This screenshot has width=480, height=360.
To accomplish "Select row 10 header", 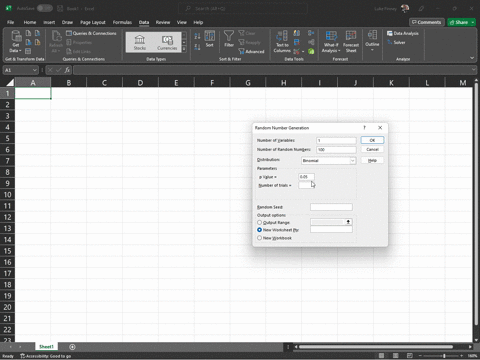I will tap(7, 195).
